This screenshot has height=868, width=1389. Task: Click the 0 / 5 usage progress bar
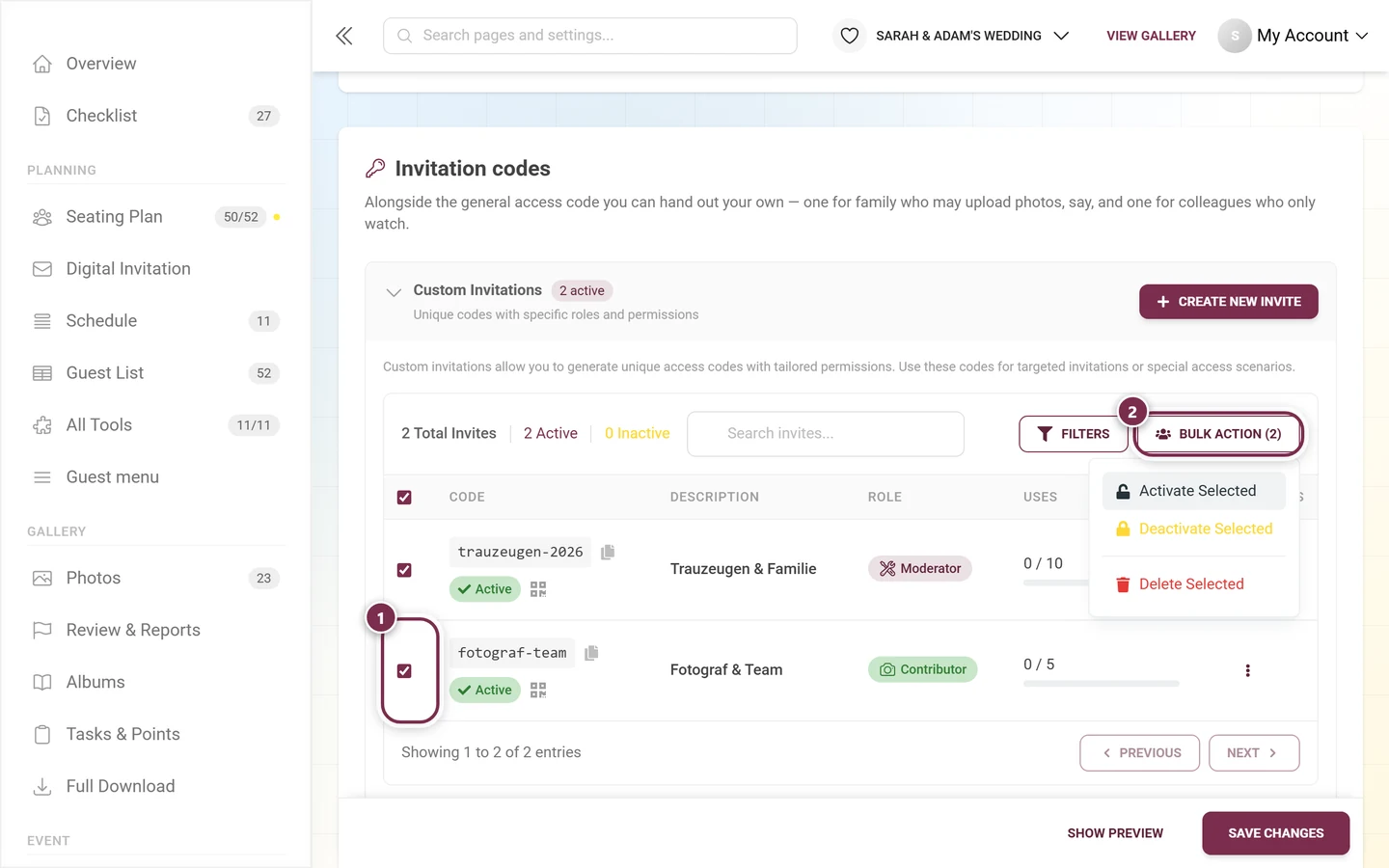[x=1102, y=684]
